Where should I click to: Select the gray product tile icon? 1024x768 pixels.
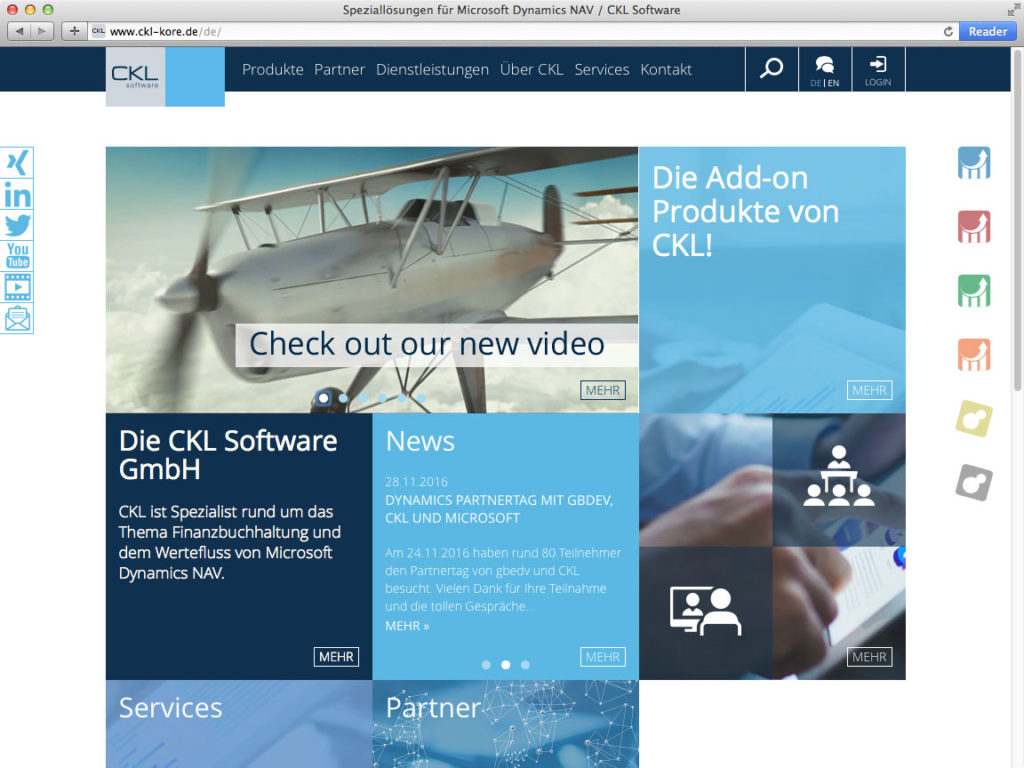tap(974, 483)
